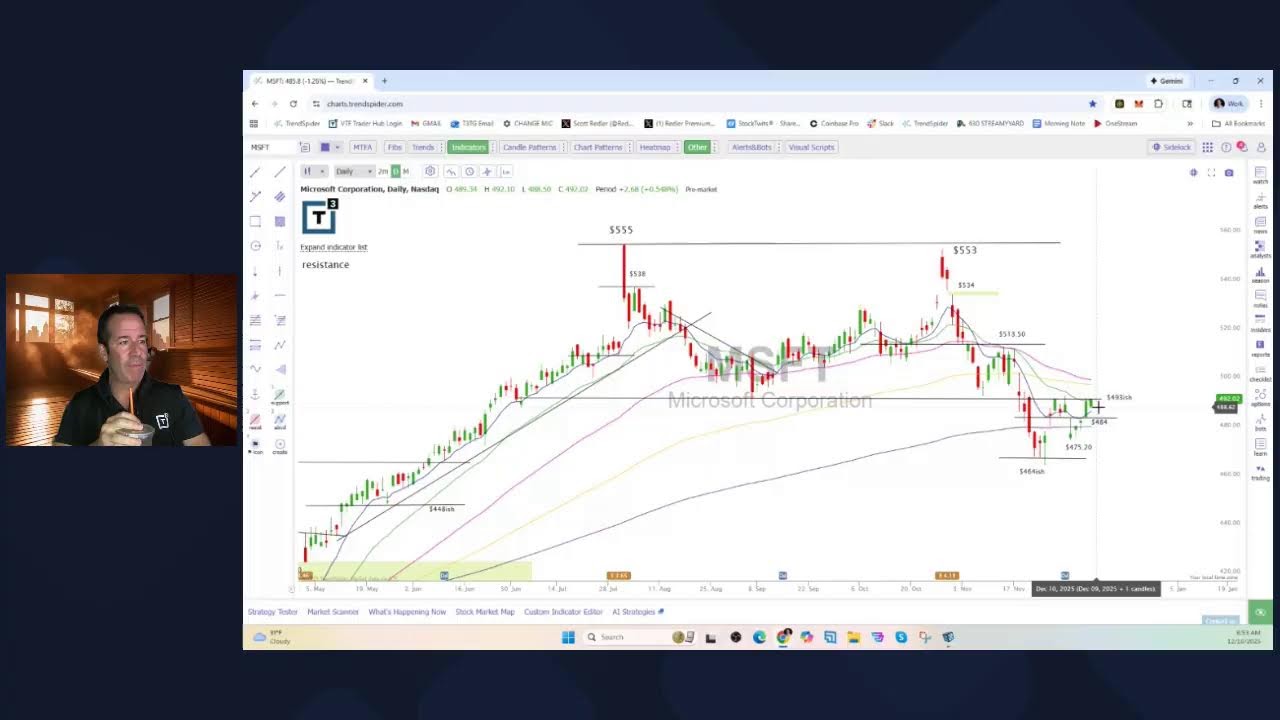Select the anchor drawing tool
Image resolution: width=1280 pixels, height=720 pixels.
[x=255, y=394]
